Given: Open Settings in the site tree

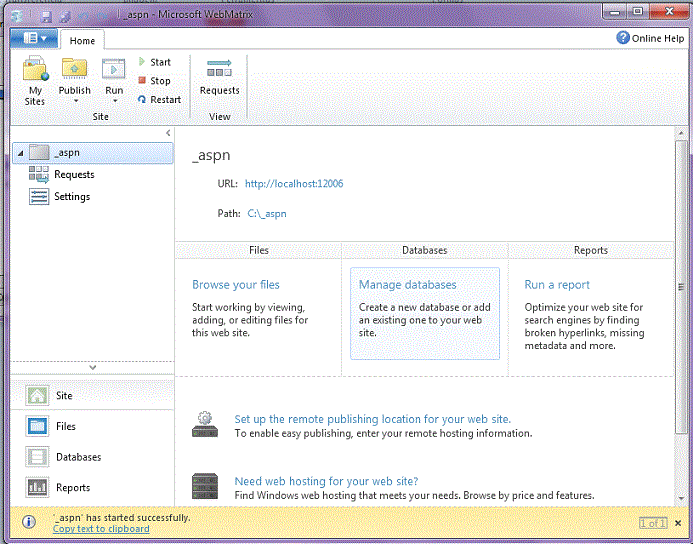Looking at the screenshot, I should (x=72, y=197).
